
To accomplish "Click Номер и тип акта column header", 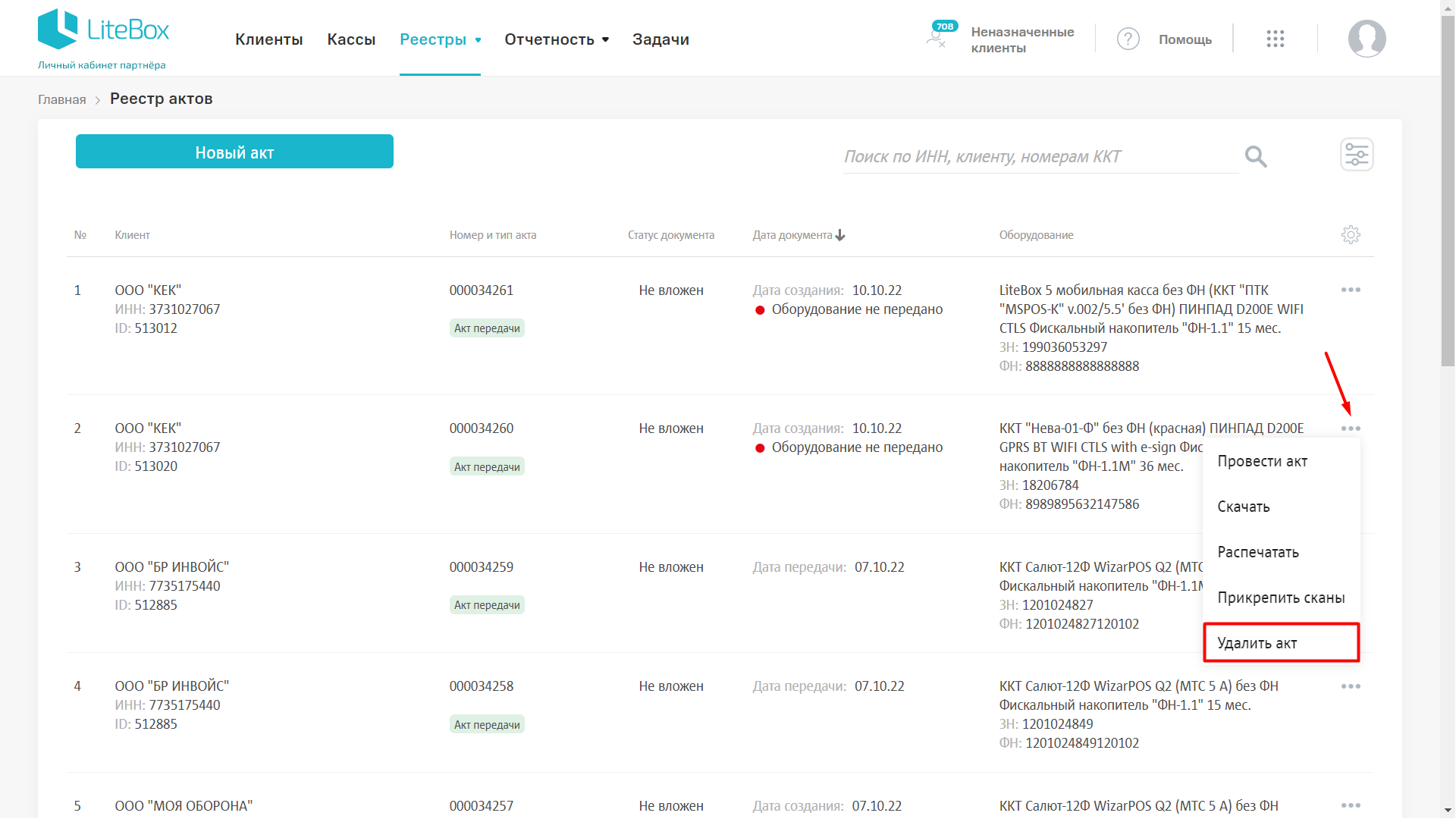I will click(x=492, y=235).
